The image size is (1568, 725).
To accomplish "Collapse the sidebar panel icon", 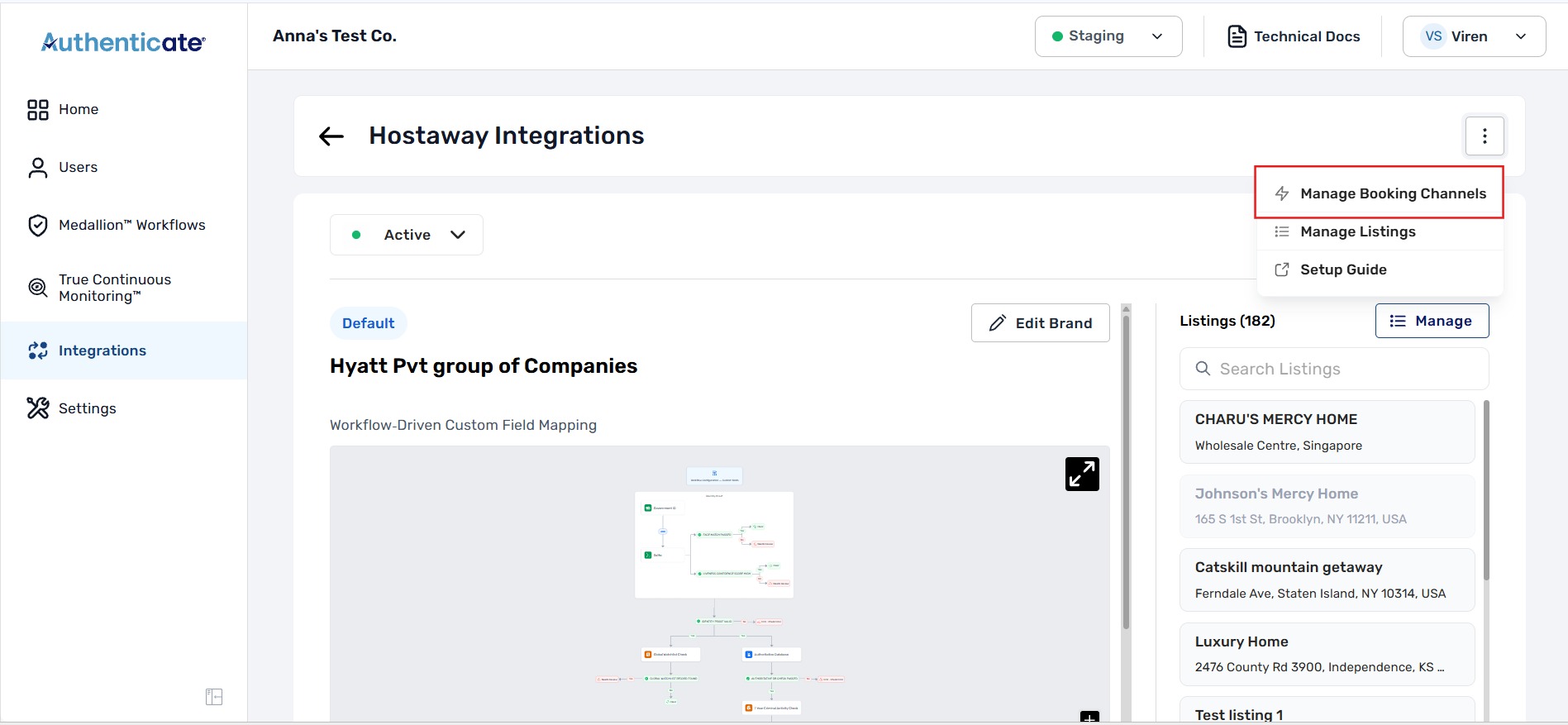I will click(x=214, y=697).
